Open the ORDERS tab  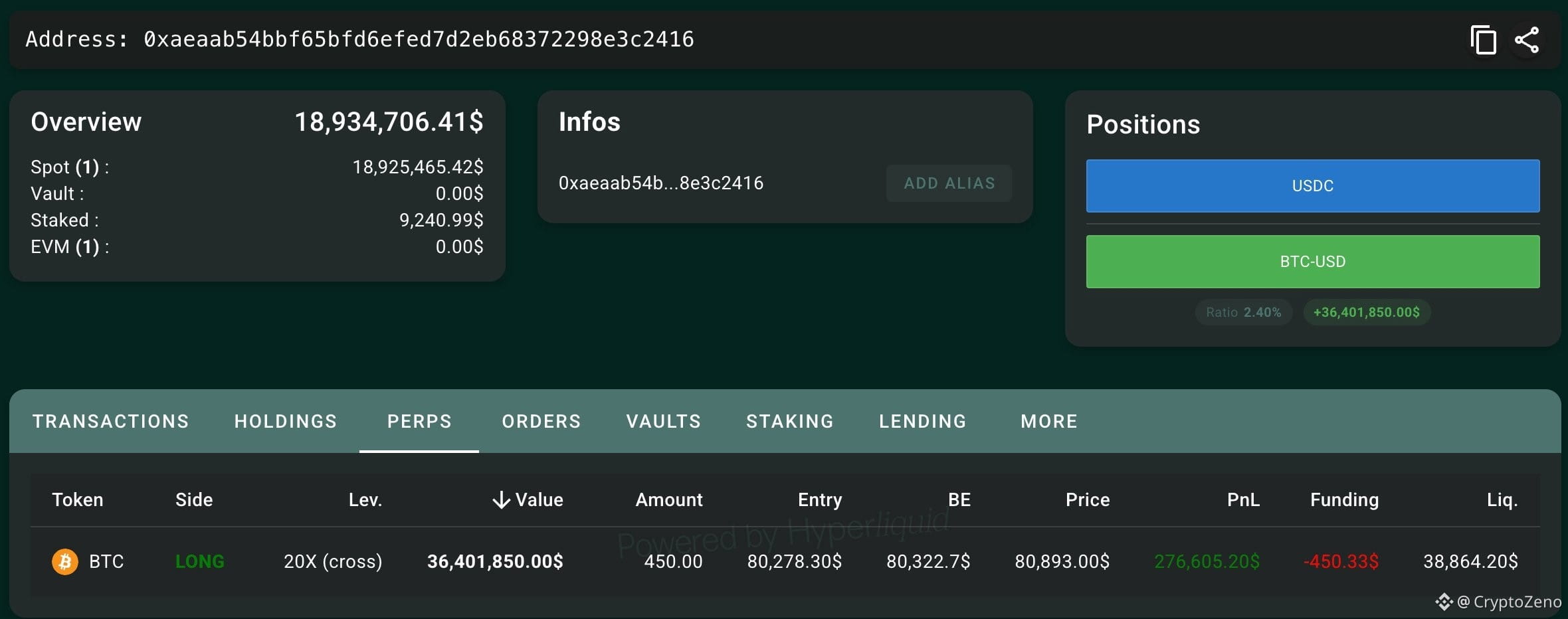541,421
